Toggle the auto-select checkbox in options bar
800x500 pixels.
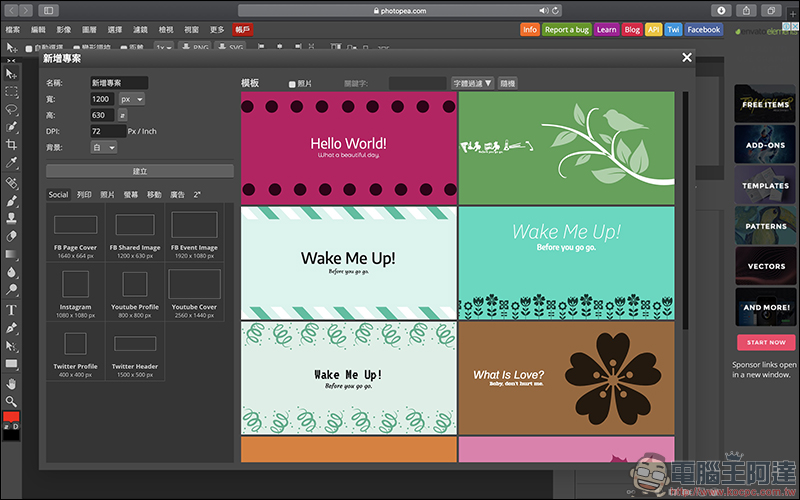pos(29,49)
